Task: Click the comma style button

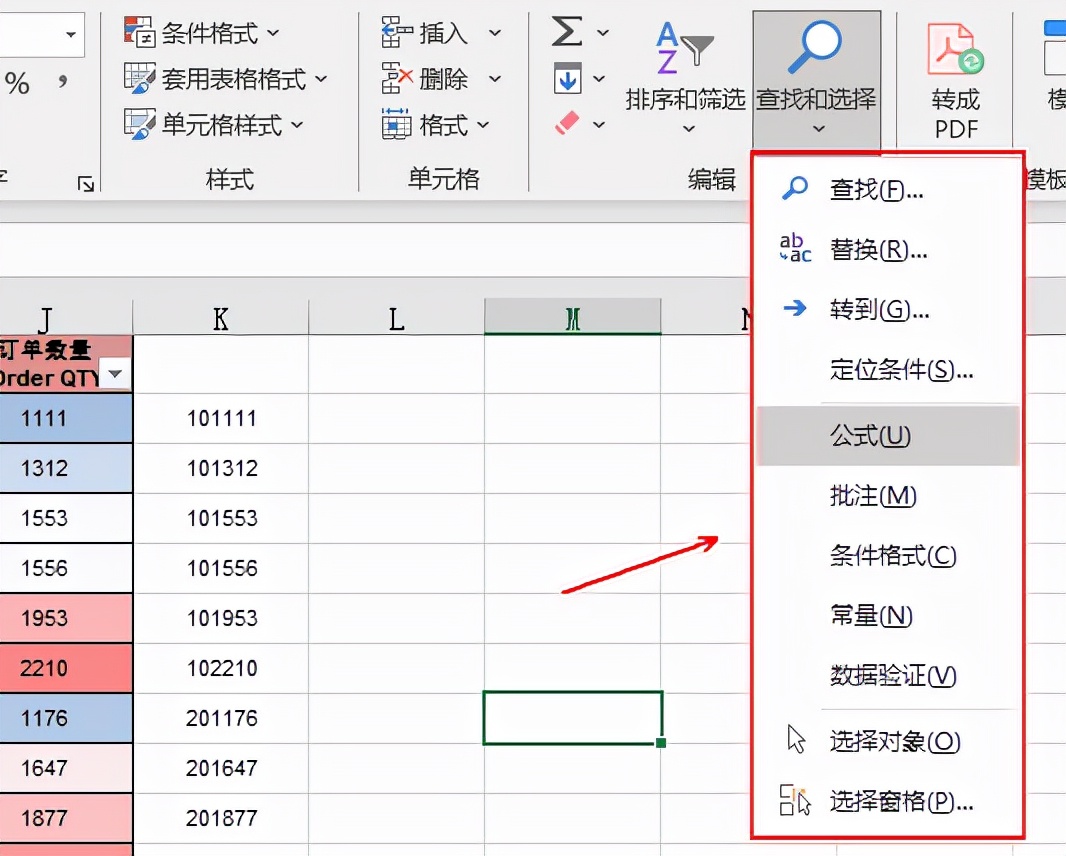Action: (x=63, y=83)
